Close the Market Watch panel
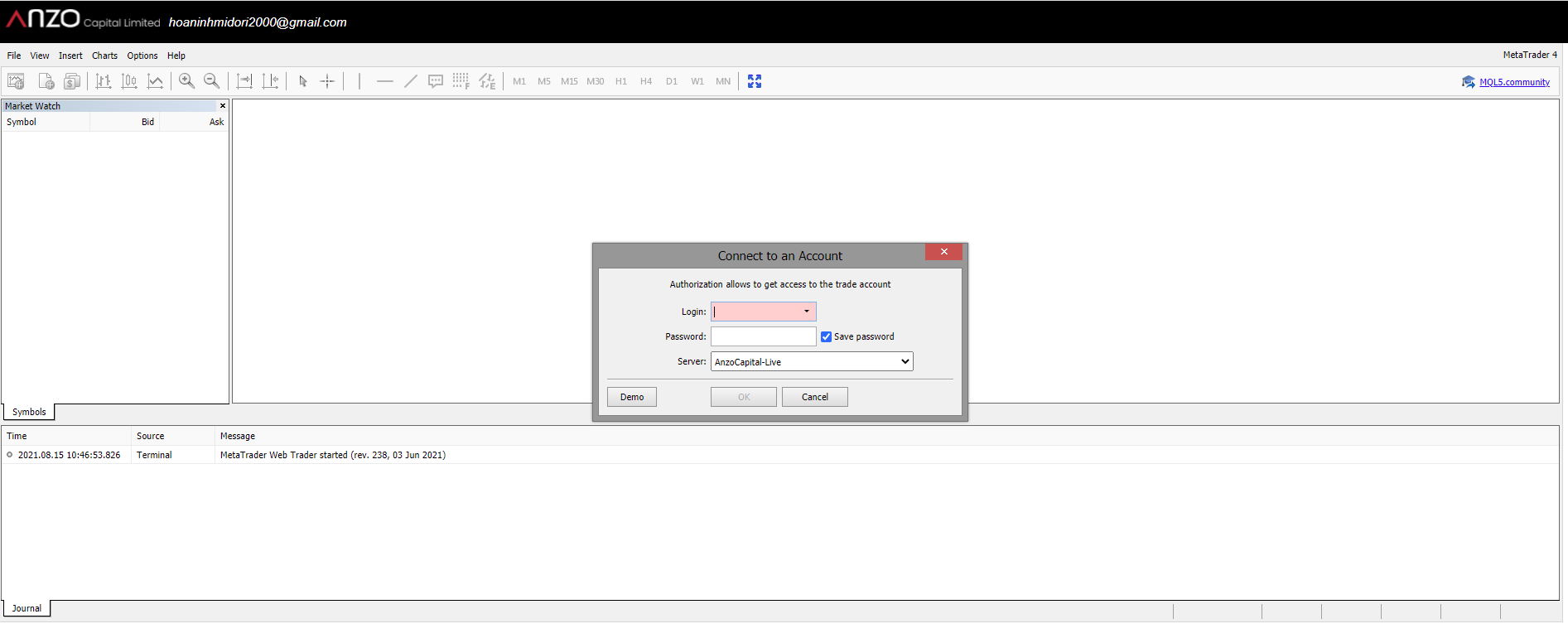Viewport: 1568px width, 643px height. point(223,106)
